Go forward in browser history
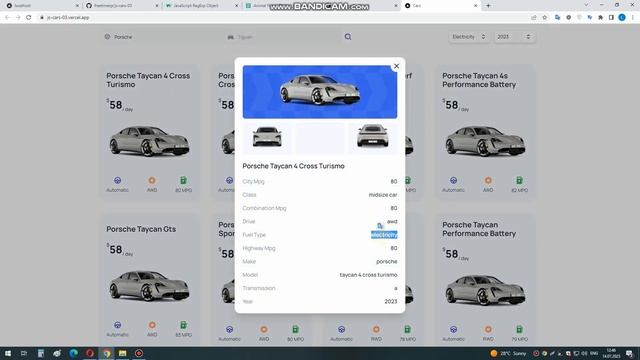 click(18, 18)
